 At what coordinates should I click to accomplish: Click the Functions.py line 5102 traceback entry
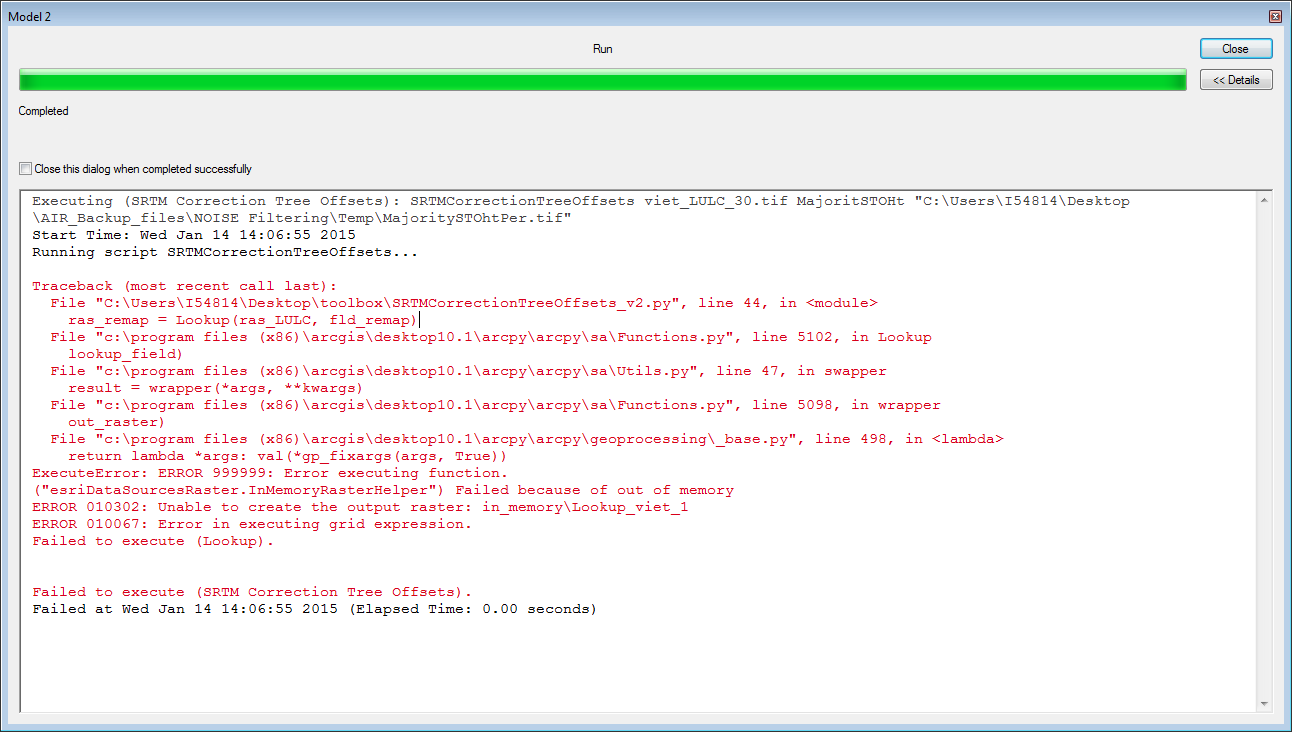point(491,337)
